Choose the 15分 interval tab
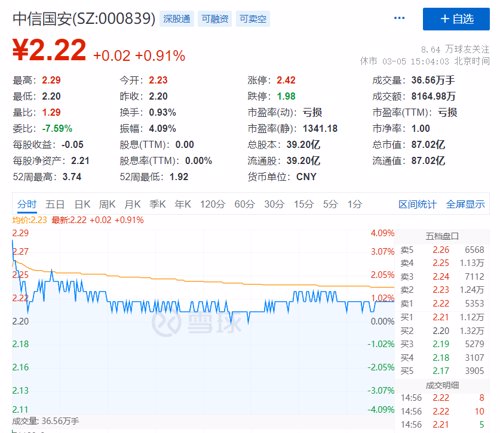The height and width of the screenshot is (433, 500). click(x=303, y=204)
